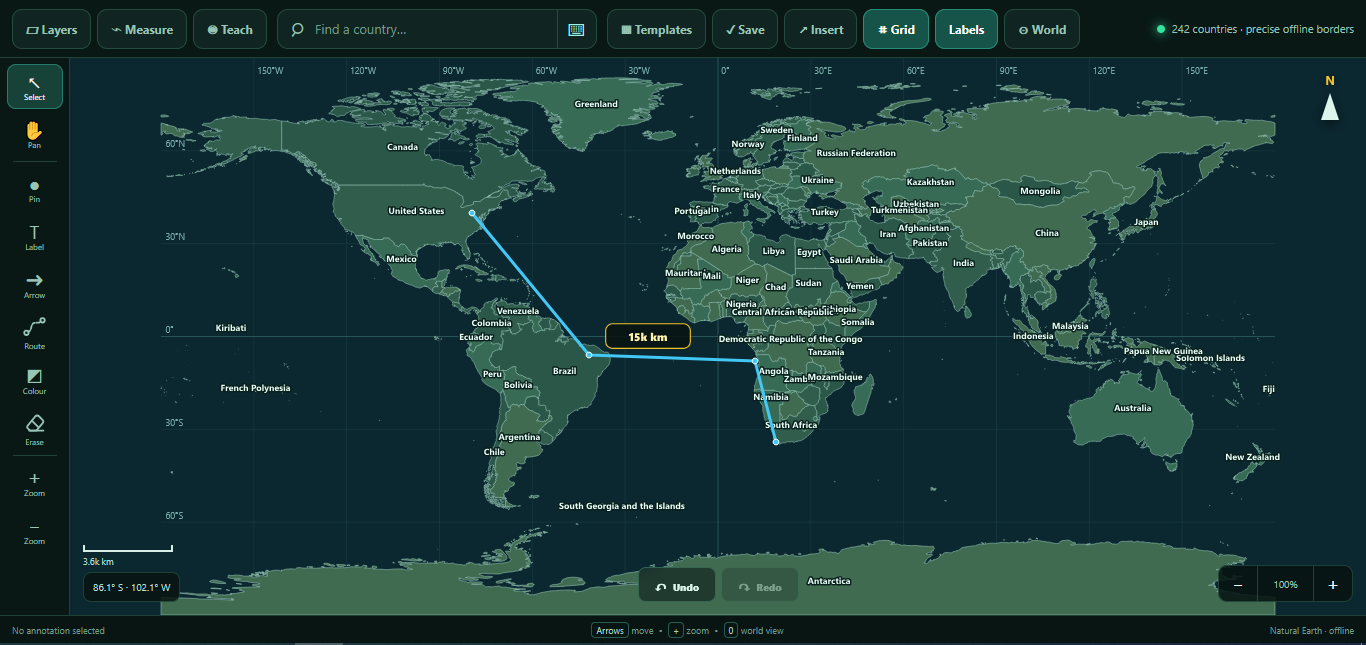Click the Kiribati label

tap(231, 328)
